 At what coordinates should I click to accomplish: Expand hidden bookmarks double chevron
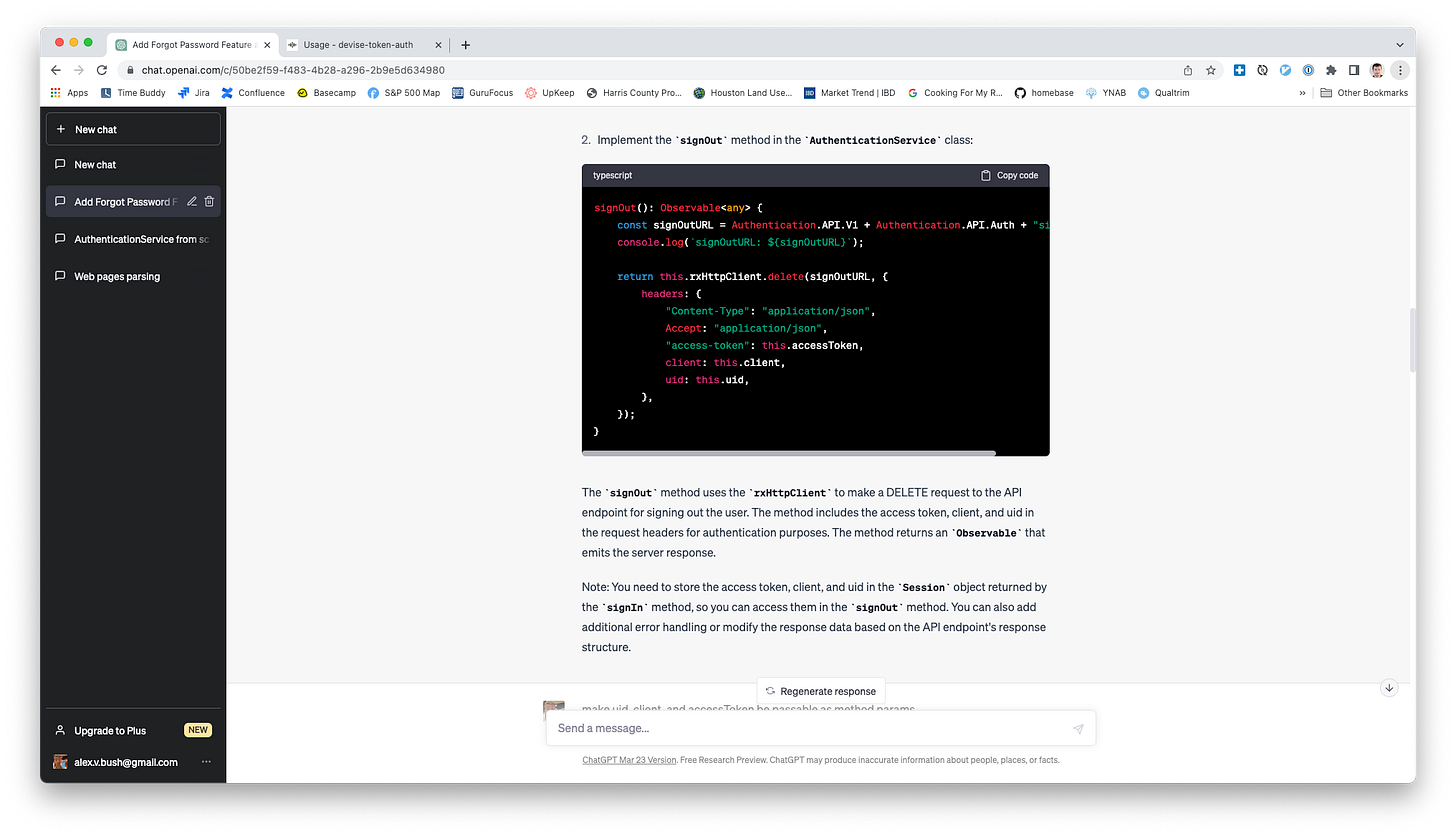[1302, 93]
